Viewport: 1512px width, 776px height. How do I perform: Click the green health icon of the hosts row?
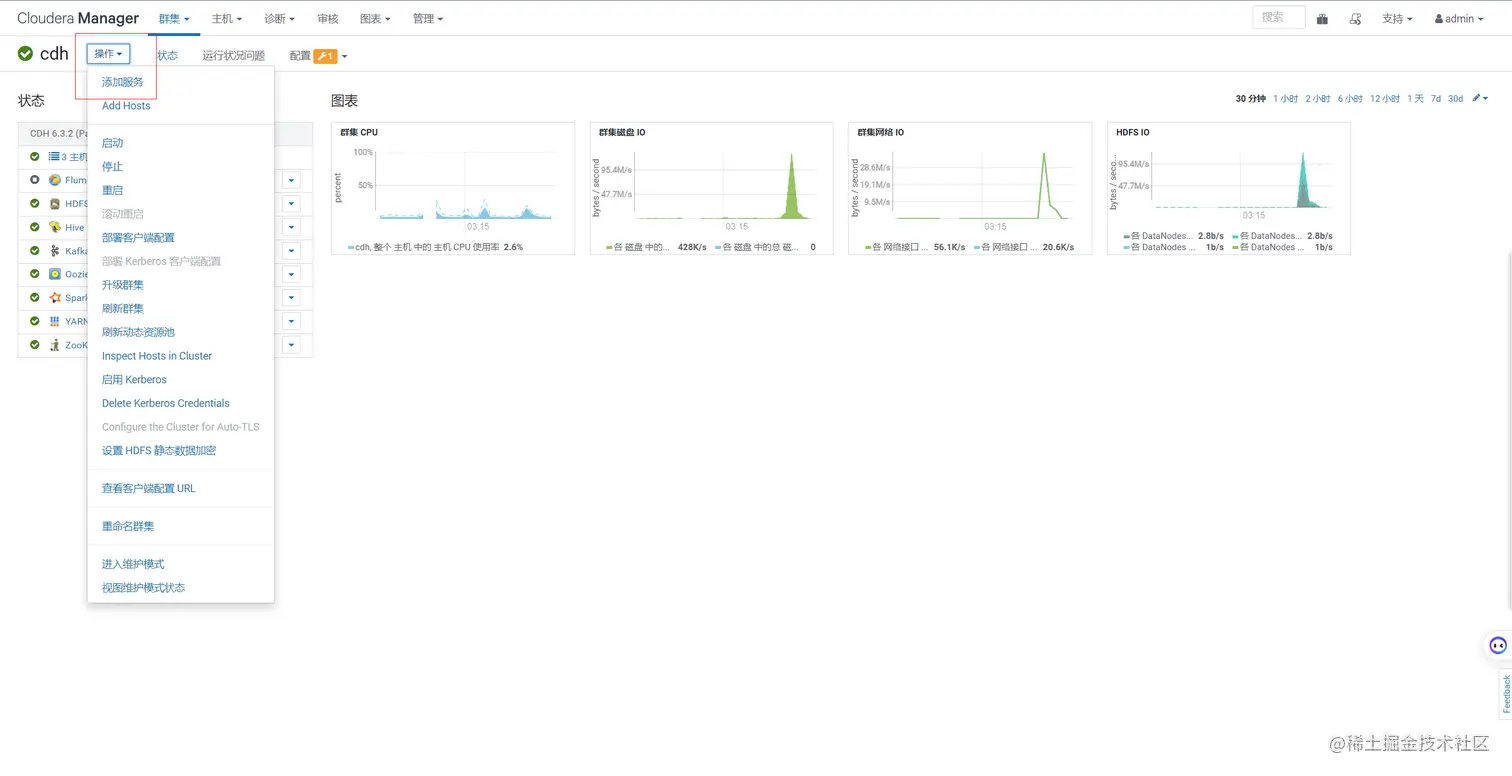click(x=35, y=157)
